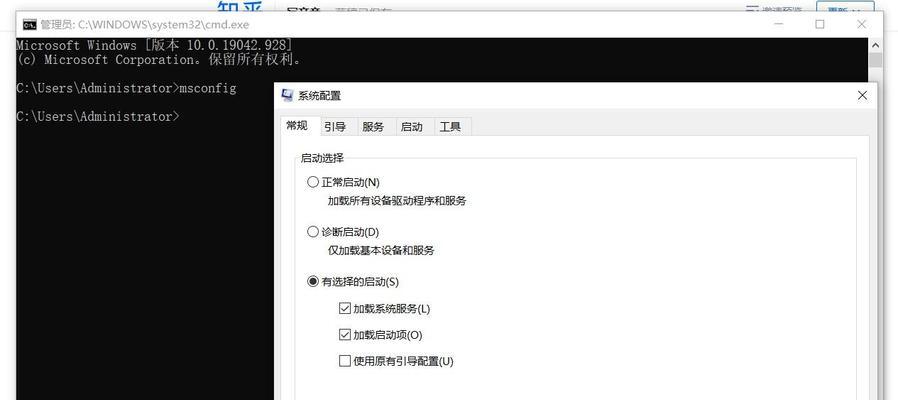Select the 正常启动(N) radio button
The height and width of the screenshot is (400, 898).
pos(313,182)
